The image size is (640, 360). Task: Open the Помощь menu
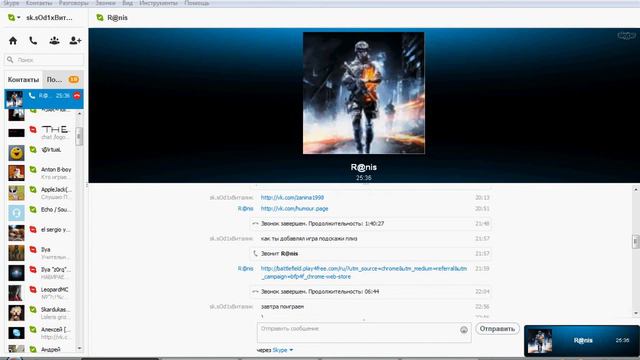tap(197, 3)
